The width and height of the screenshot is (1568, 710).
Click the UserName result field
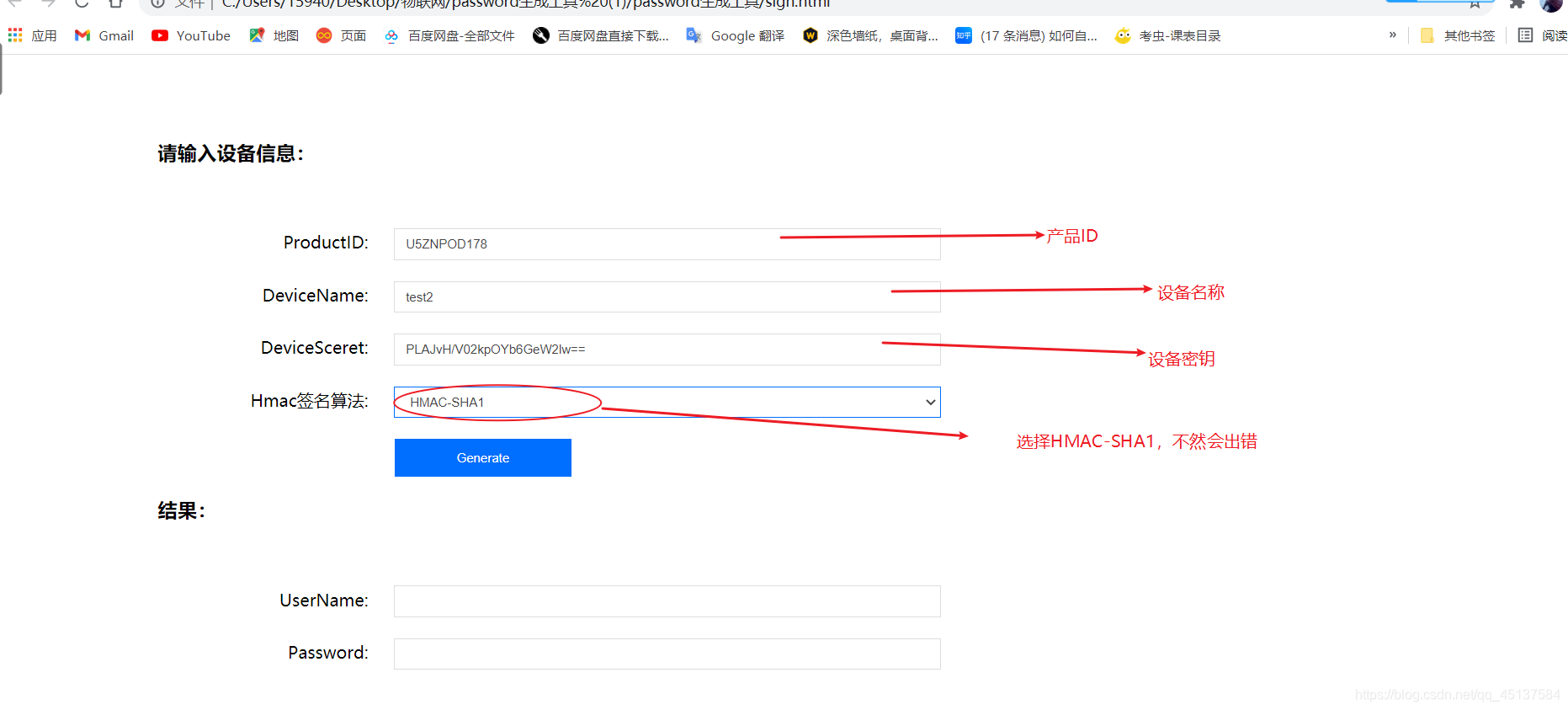click(667, 601)
